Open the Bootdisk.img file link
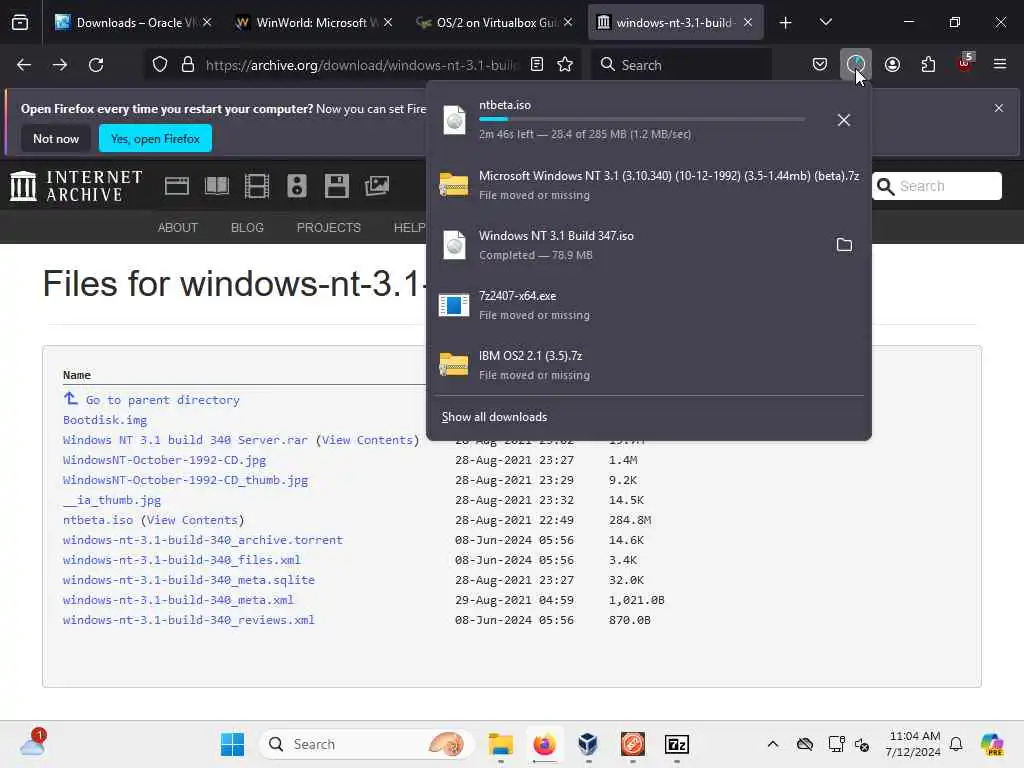 pyautogui.click(x=105, y=420)
